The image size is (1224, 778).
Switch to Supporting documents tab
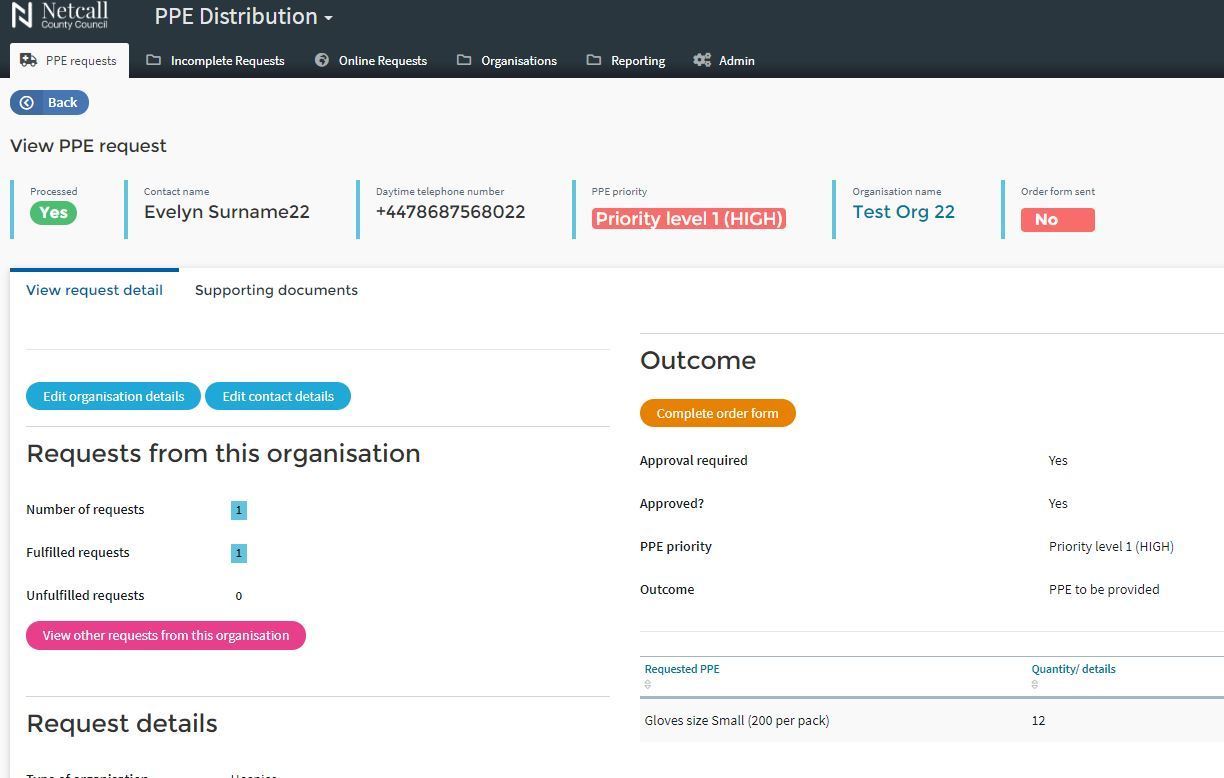pyautogui.click(x=276, y=290)
